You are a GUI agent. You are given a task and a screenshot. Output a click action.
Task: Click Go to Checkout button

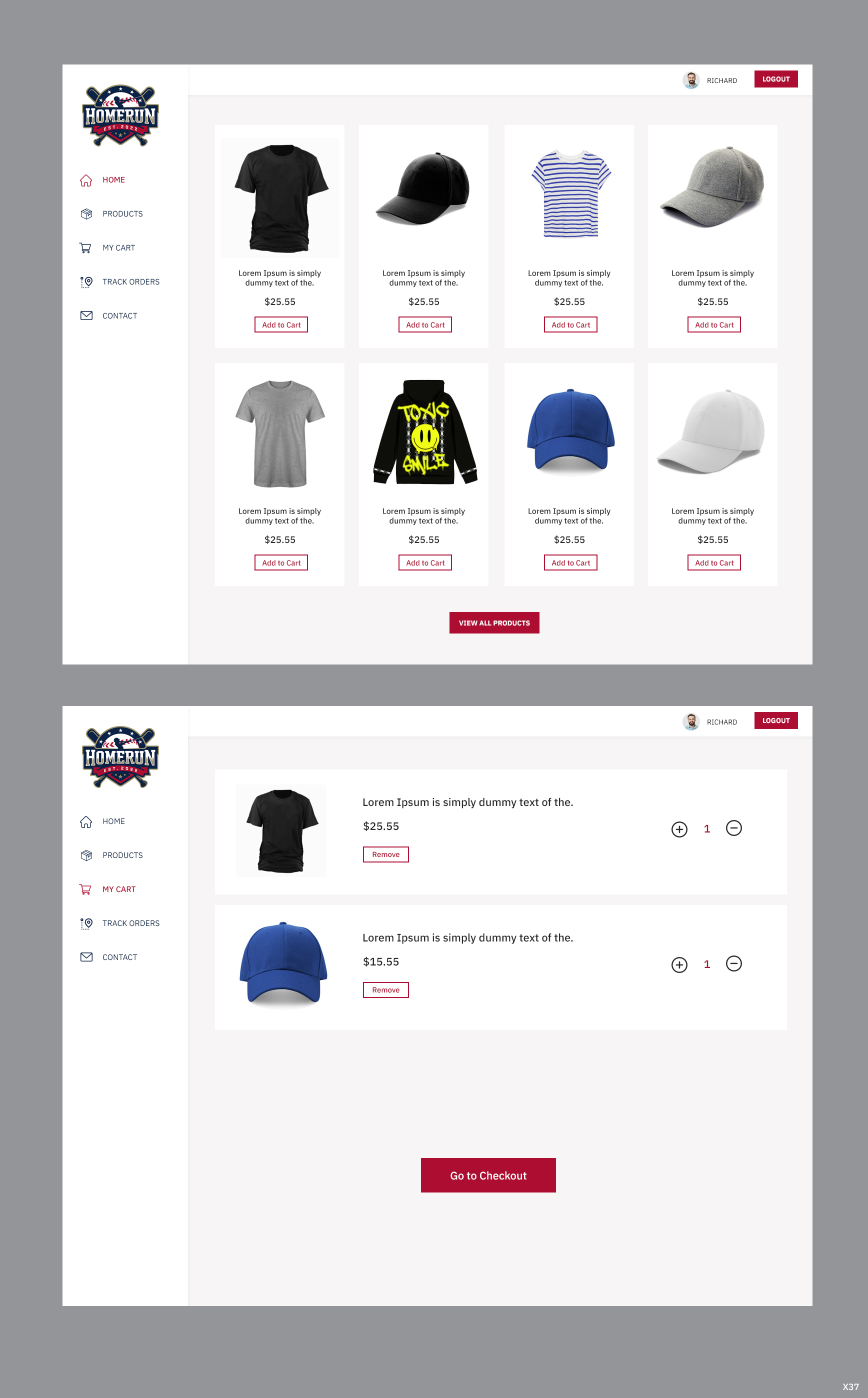(488, 1175)
